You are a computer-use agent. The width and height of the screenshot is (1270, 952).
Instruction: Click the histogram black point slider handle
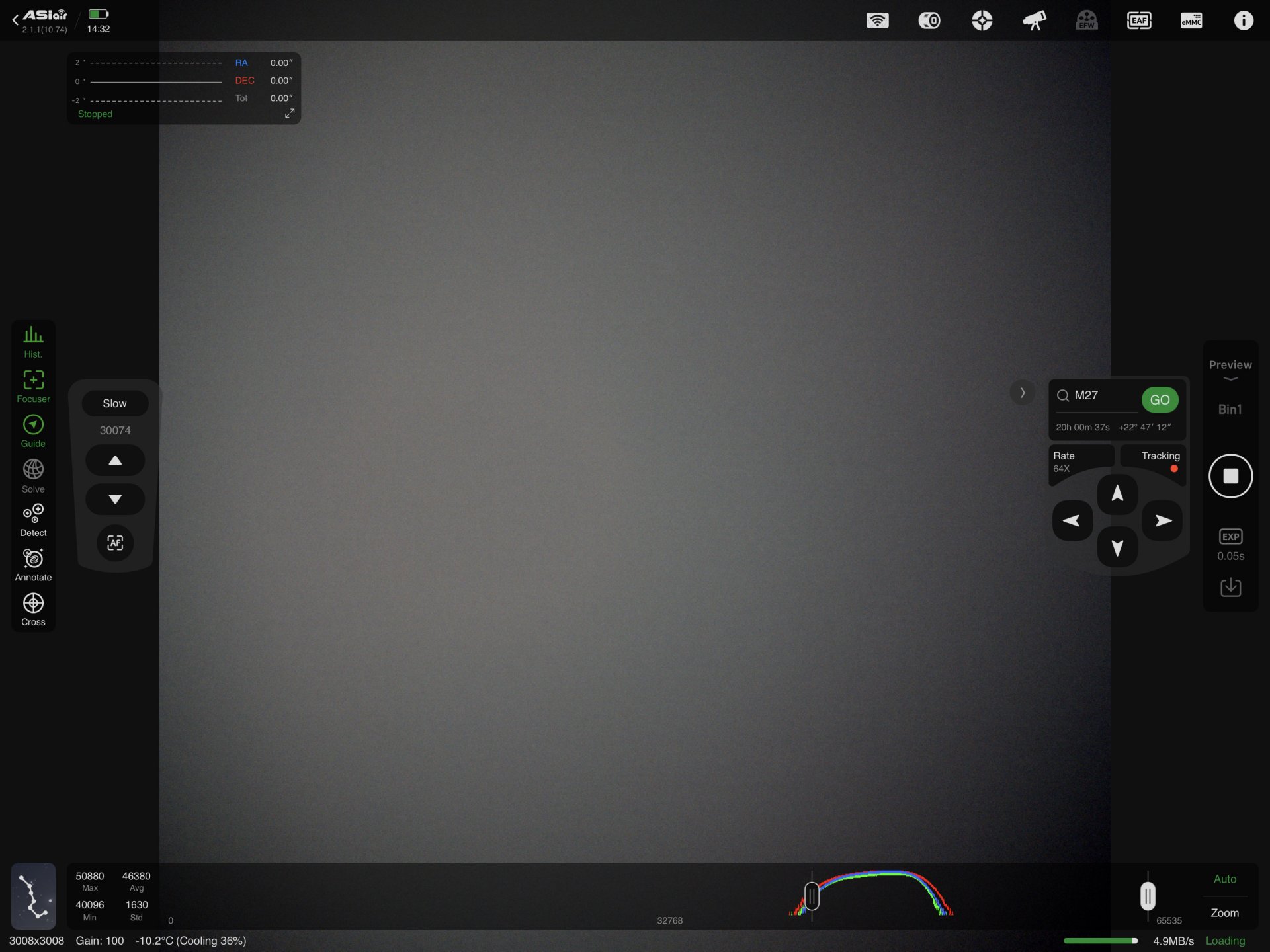[812, 896]
